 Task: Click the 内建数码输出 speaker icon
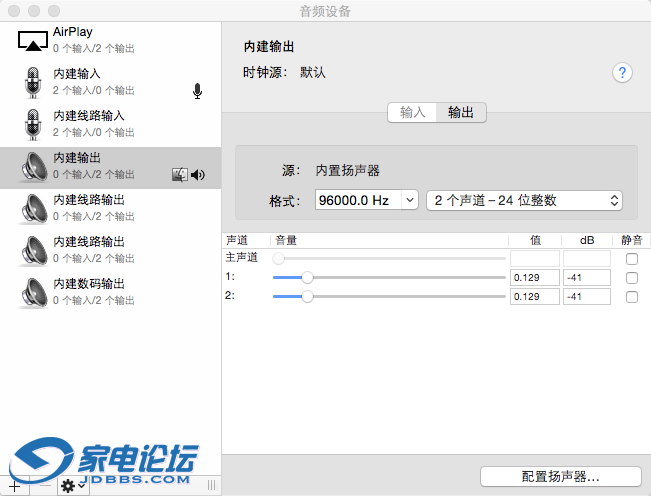[x=34, y=293]
